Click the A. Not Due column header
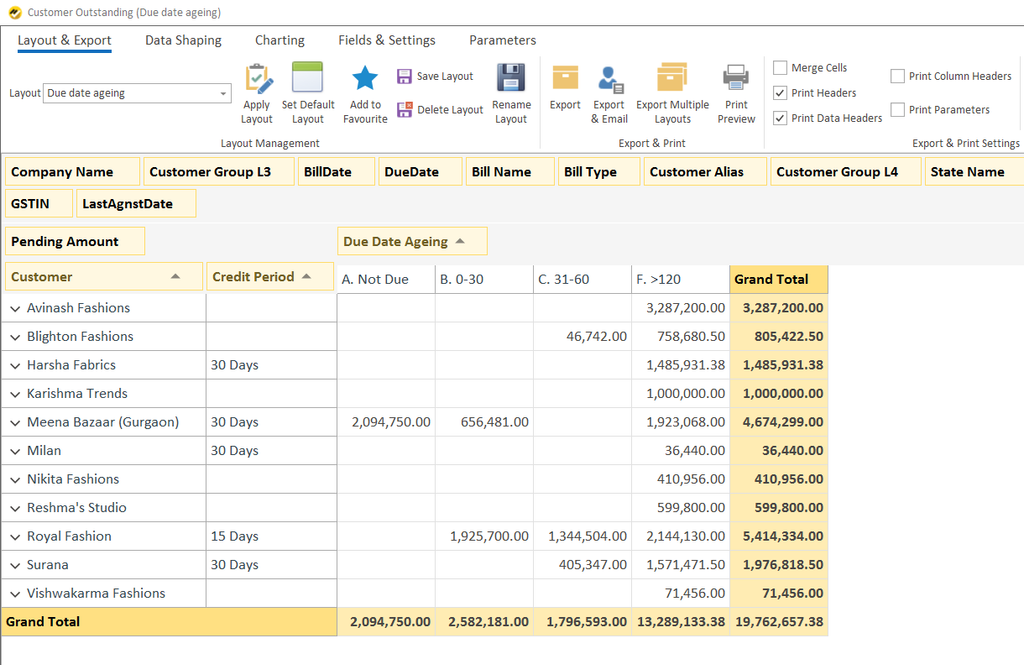 [386, 279]
